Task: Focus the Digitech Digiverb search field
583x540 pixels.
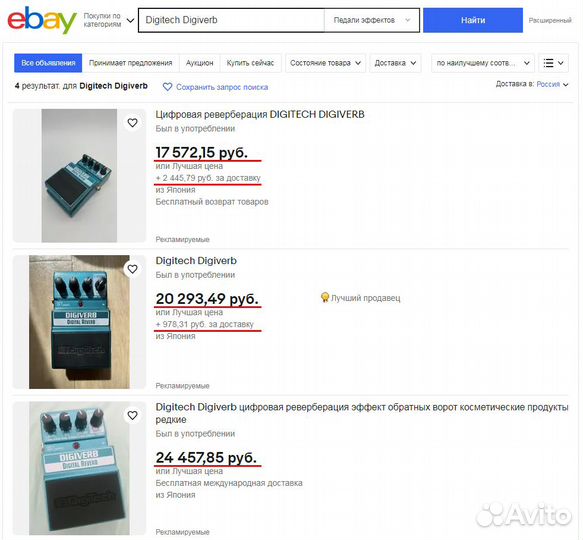Action: tap(231, 20)
